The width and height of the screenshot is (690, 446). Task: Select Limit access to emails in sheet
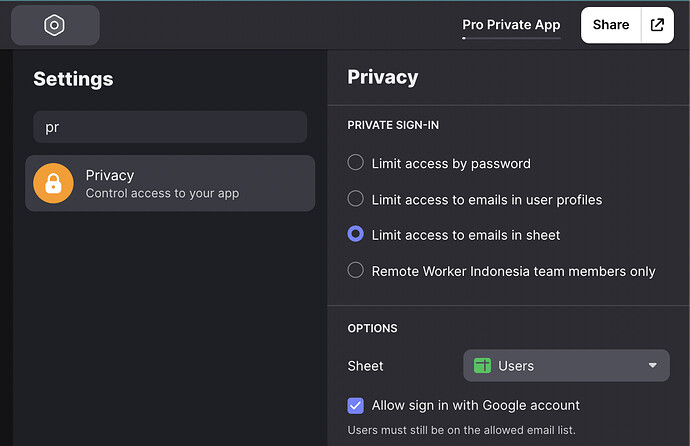[355, 235]
